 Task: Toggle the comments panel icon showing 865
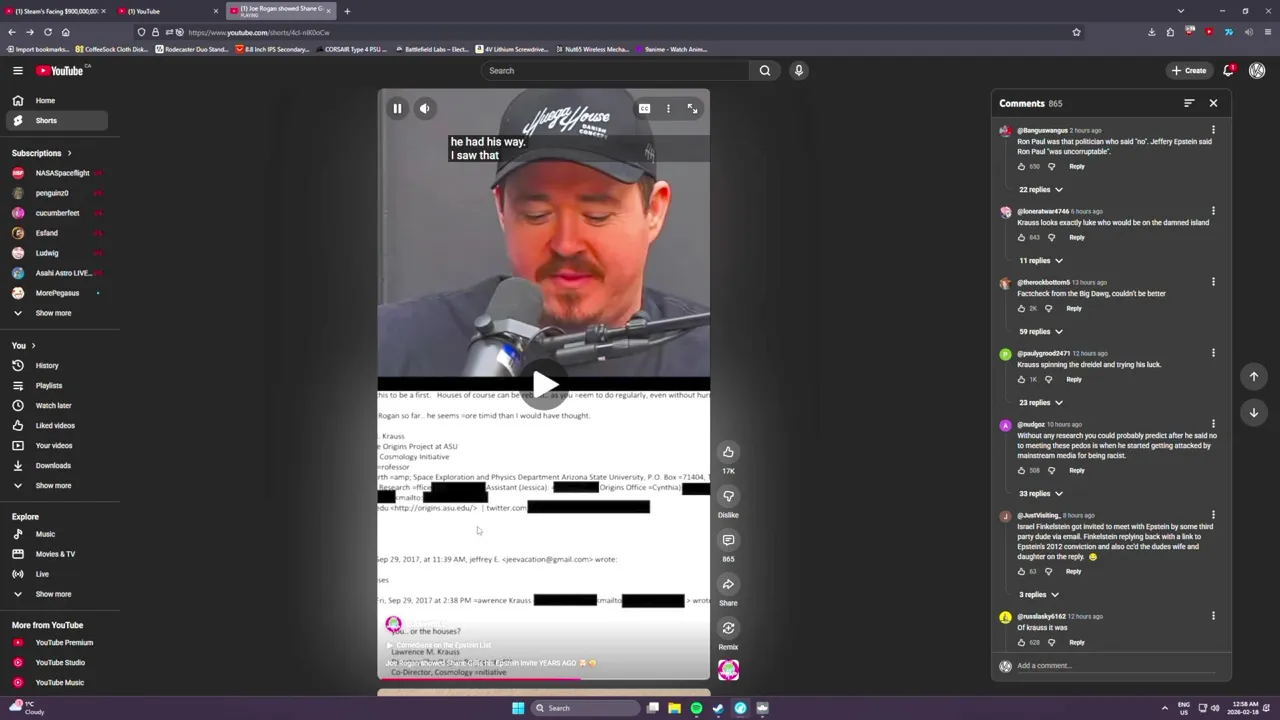pos(728,540)
